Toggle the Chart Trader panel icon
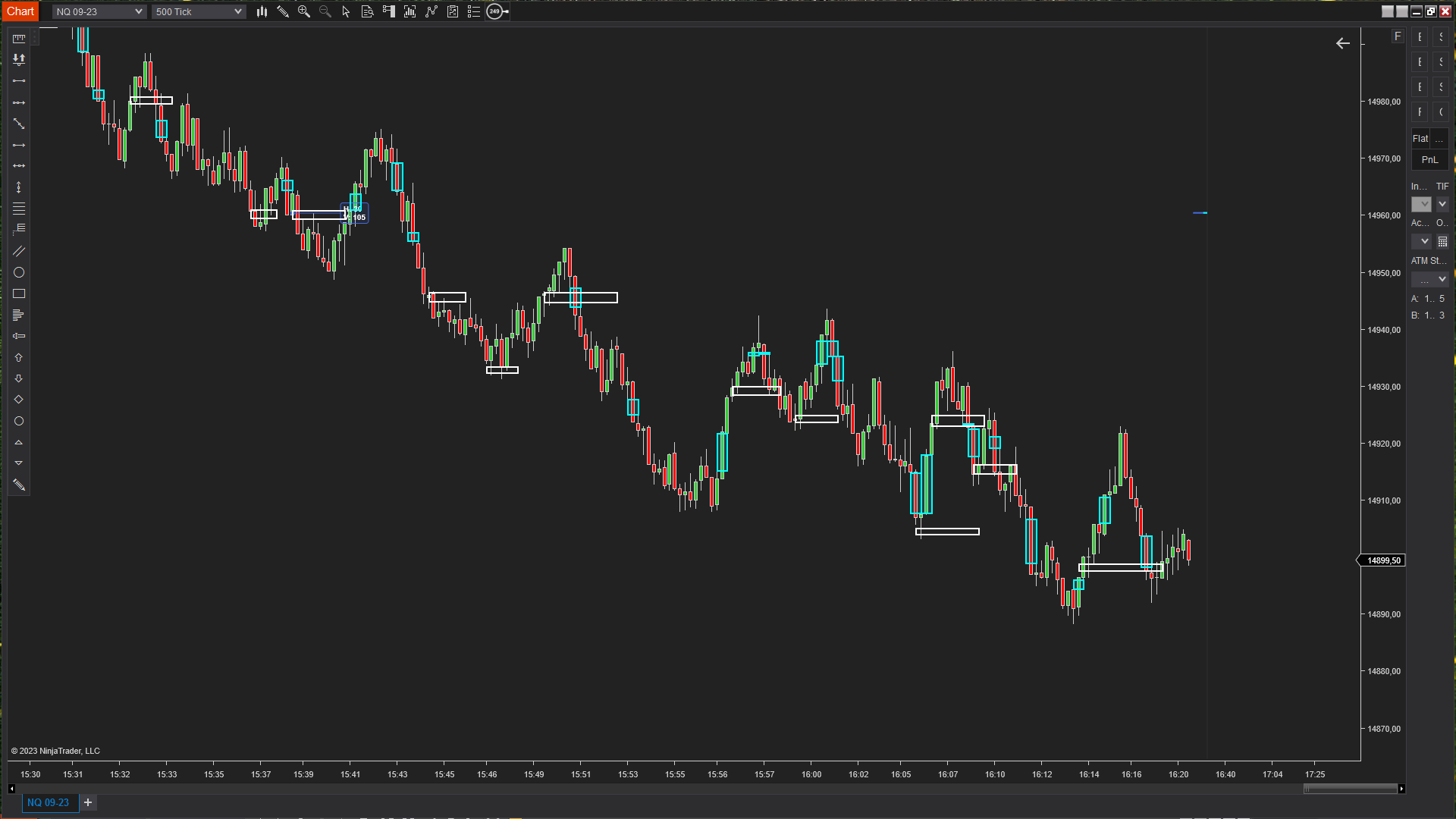1456x819 pixels. click(389, 11)
